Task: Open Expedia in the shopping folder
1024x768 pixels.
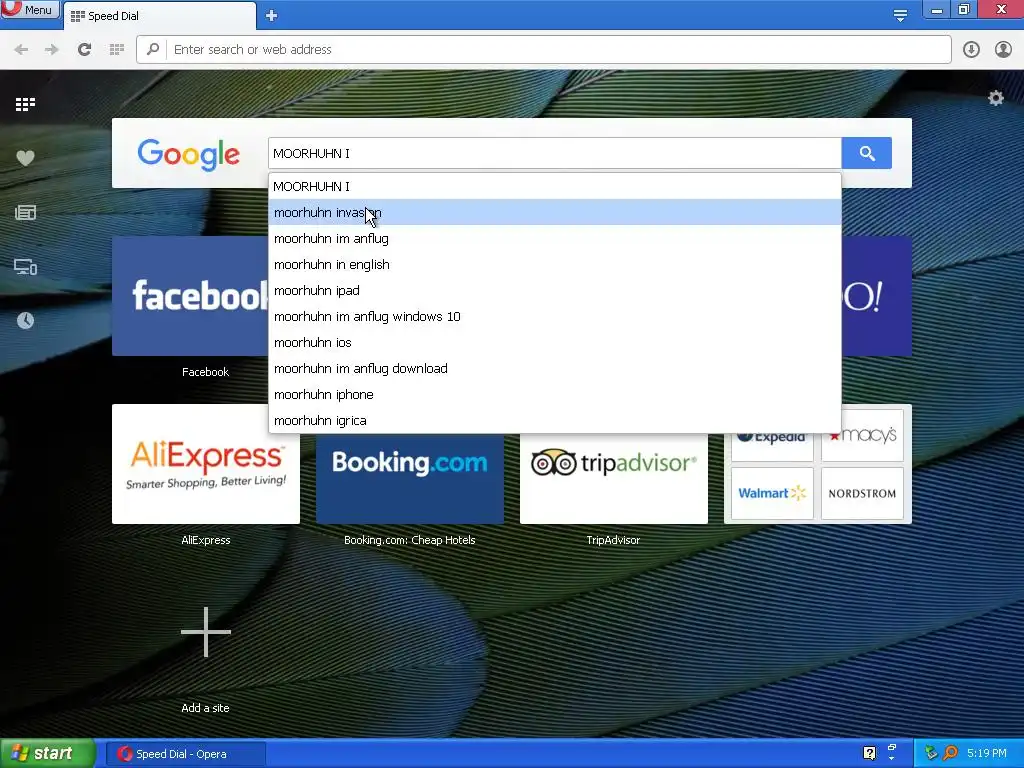Action: (772, 447)
